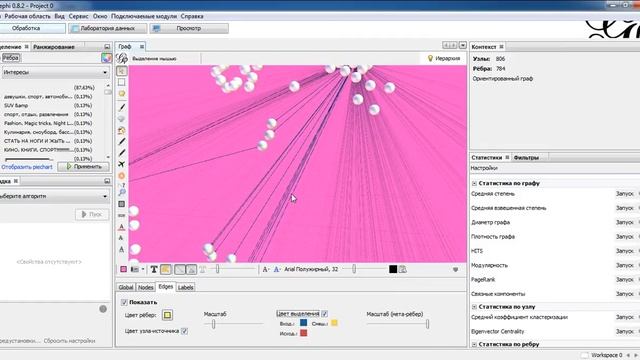Viewport: 640px width, 360px height.
Task: Switch to the Просмотр tab
Action: coord(189,28)
